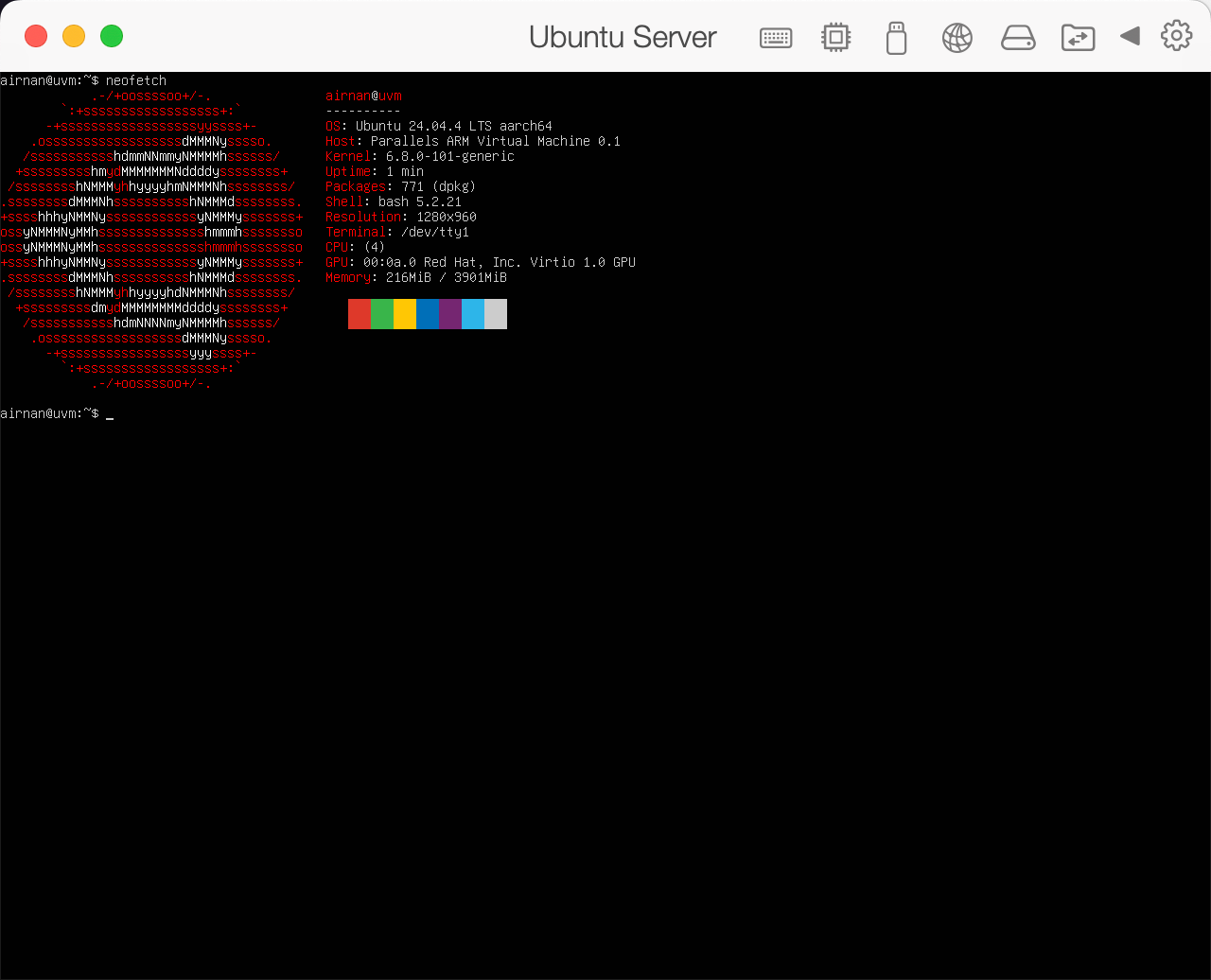This screenshot has height=980, width=1211.
Task: Click the CPU processor icon in the toolbar
Action: [835, 36]
